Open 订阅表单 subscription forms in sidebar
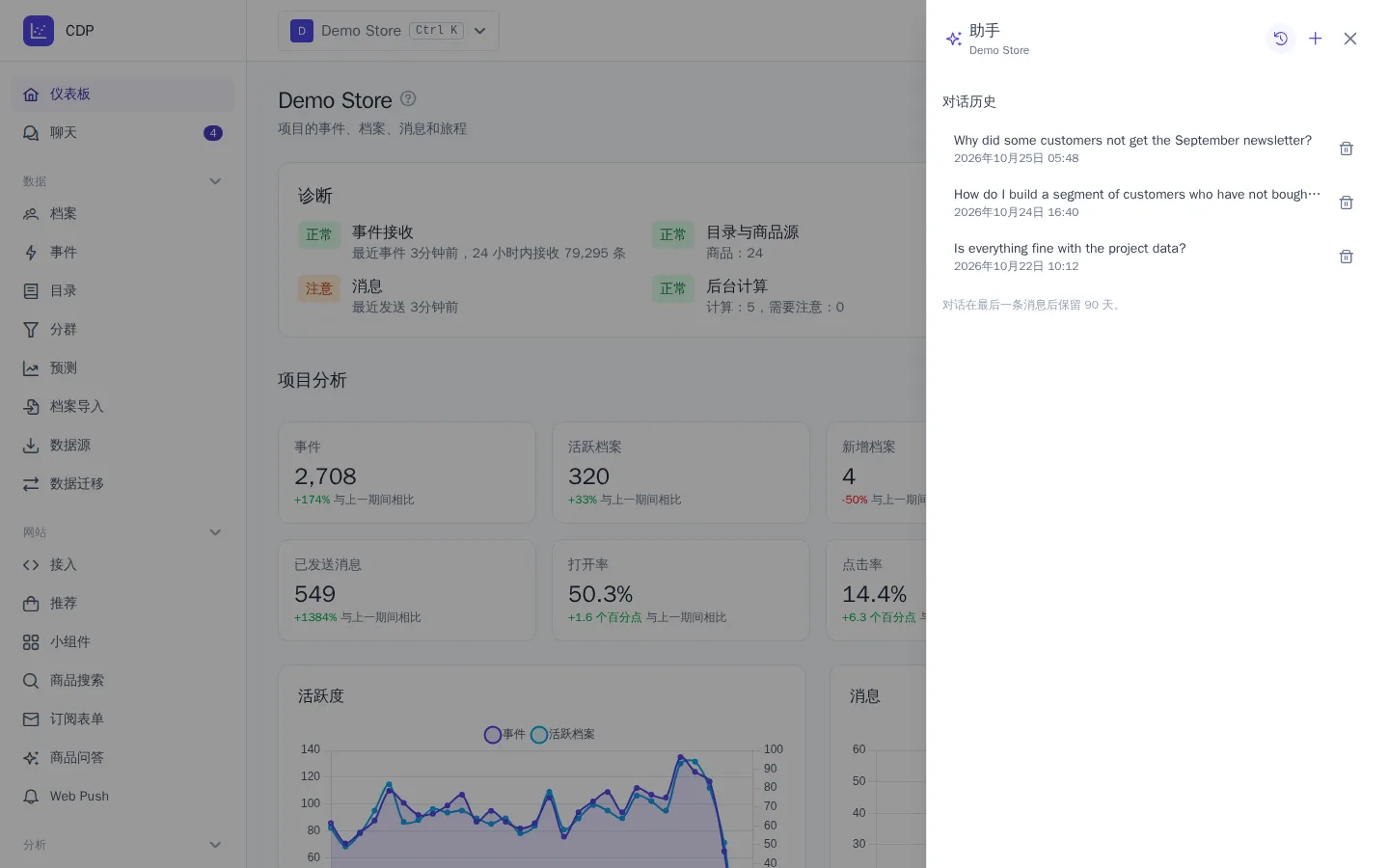The height and width of the screenshot is (868, 1389). tap(123, 719)
